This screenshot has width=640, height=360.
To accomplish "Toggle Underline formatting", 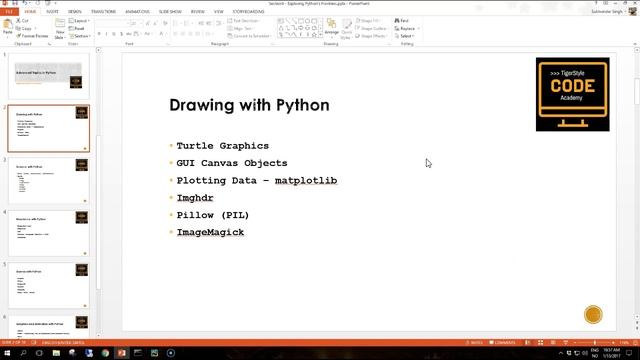I will pyautogui.click(x=114, y=34).
